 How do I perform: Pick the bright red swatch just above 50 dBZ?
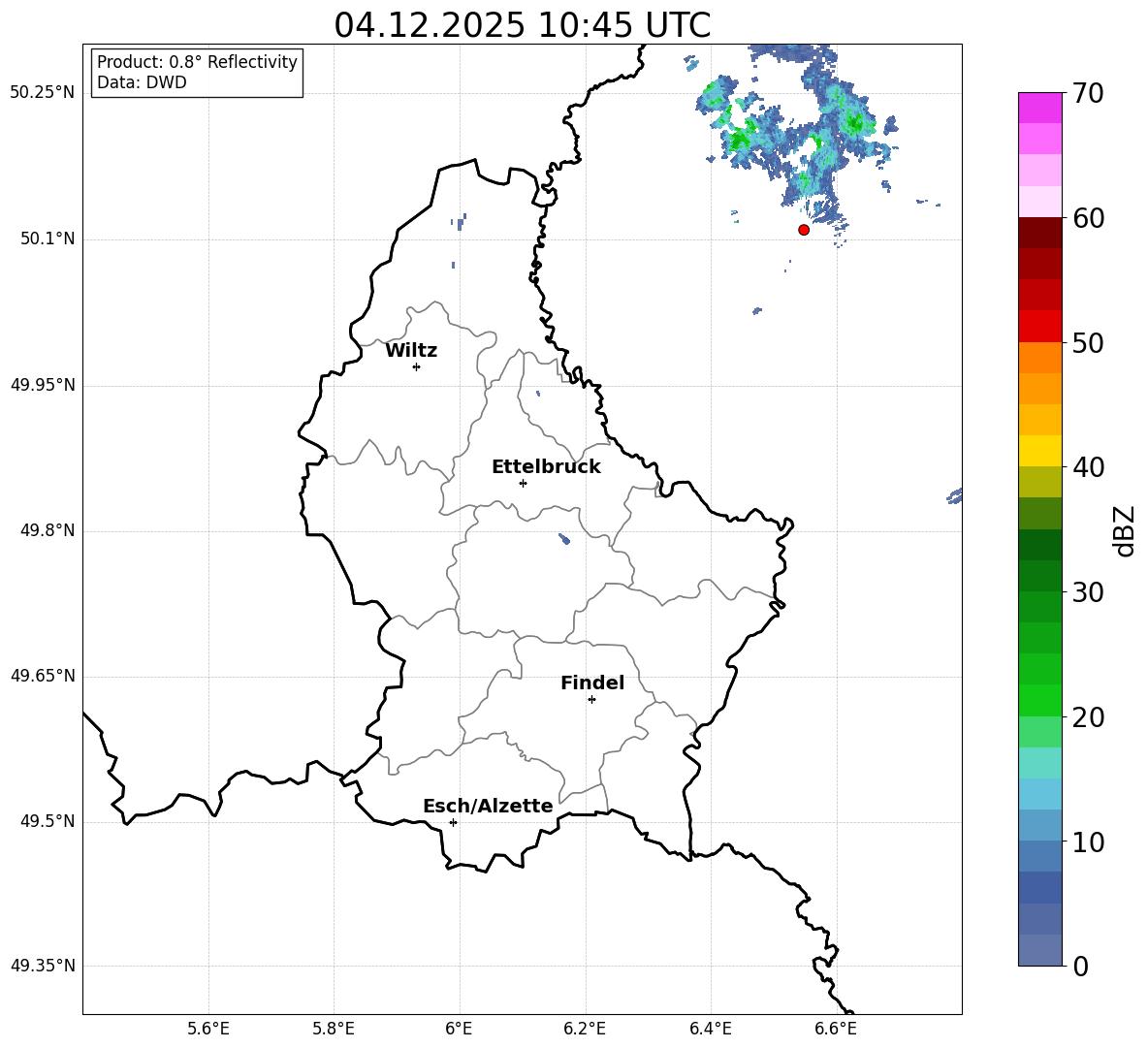[x=1039, y=327]
